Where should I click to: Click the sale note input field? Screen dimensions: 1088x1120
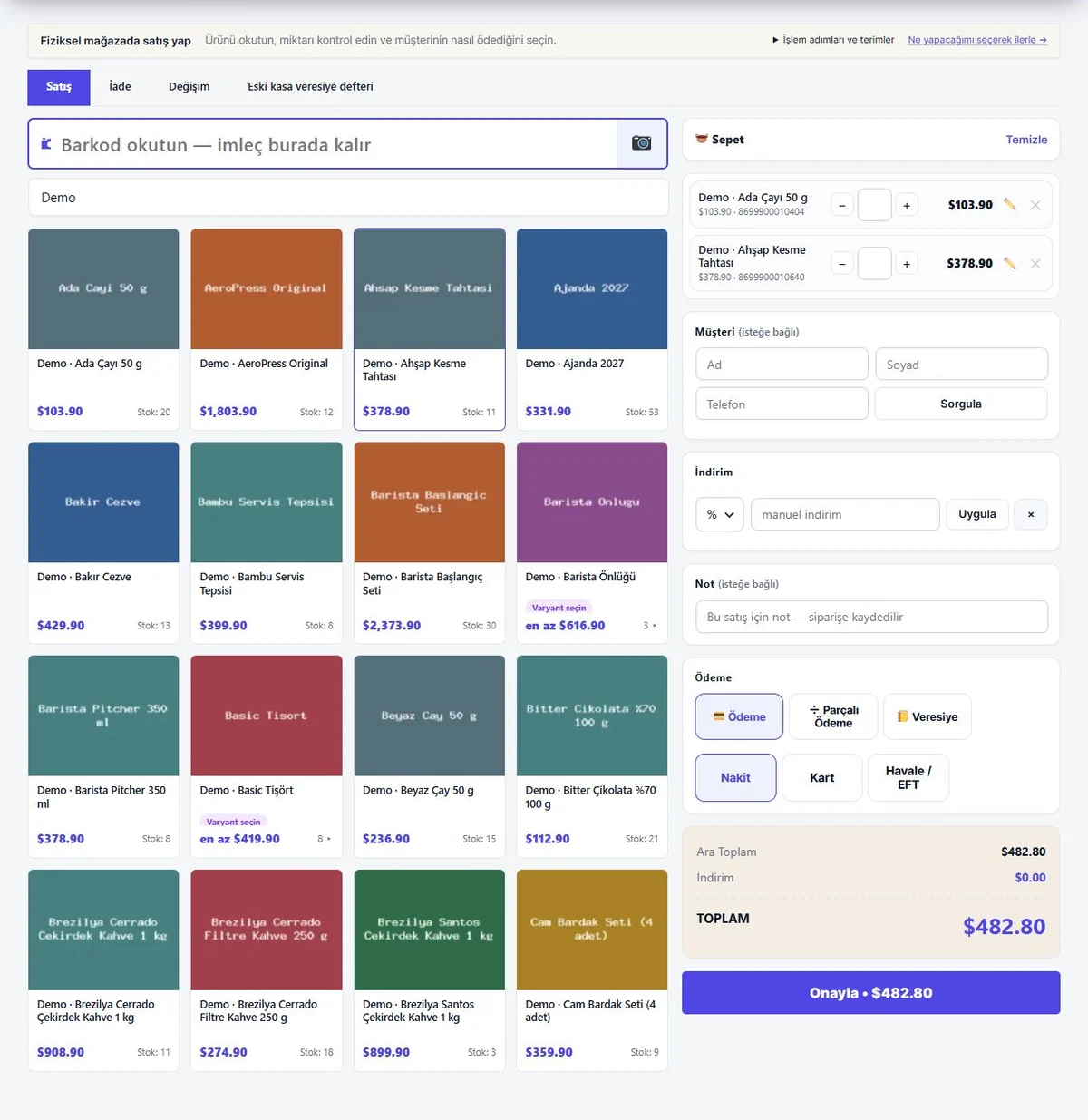(x=871, y=617)
